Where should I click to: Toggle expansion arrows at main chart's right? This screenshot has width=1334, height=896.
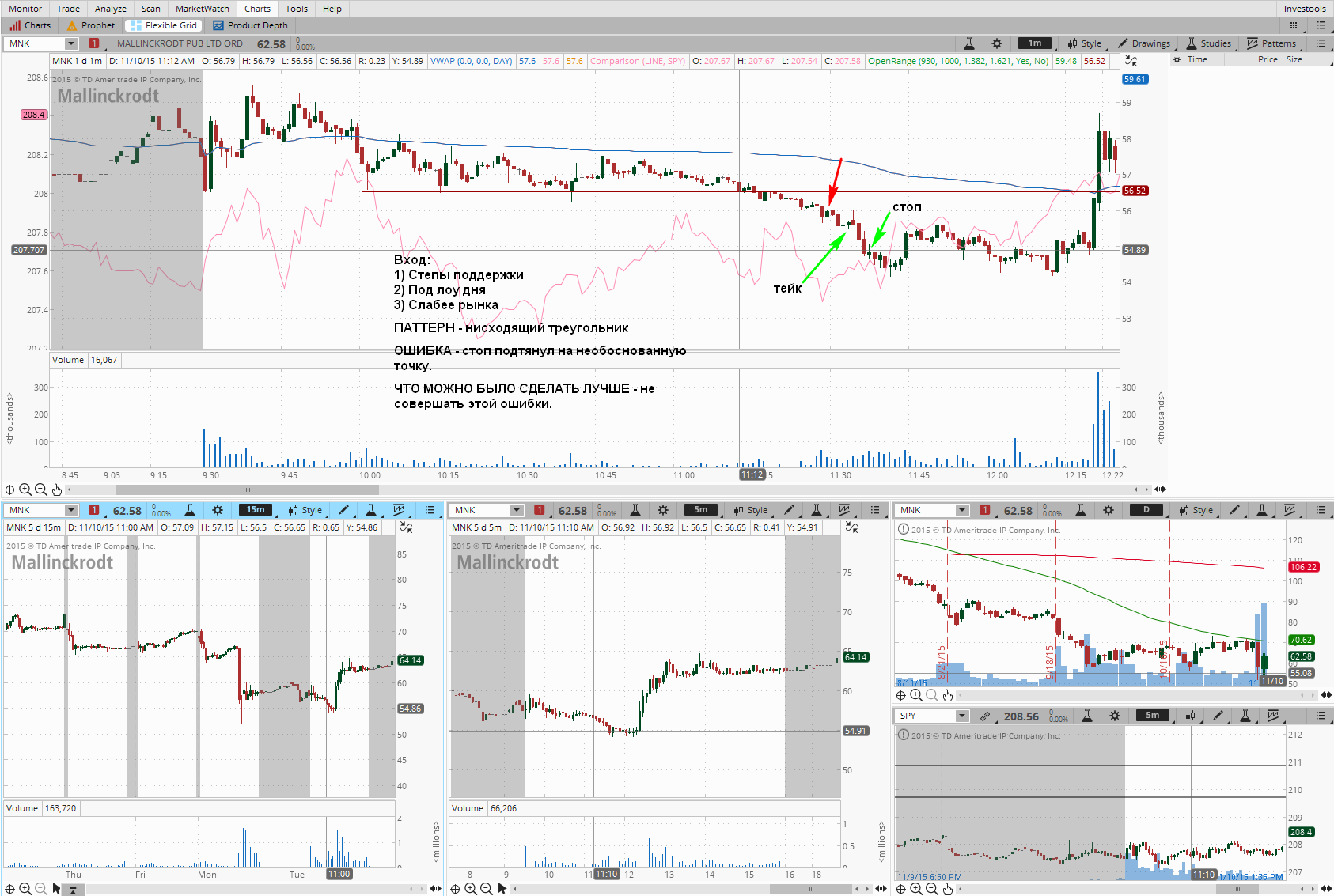pyautogui.click(x=1160, y=490)
